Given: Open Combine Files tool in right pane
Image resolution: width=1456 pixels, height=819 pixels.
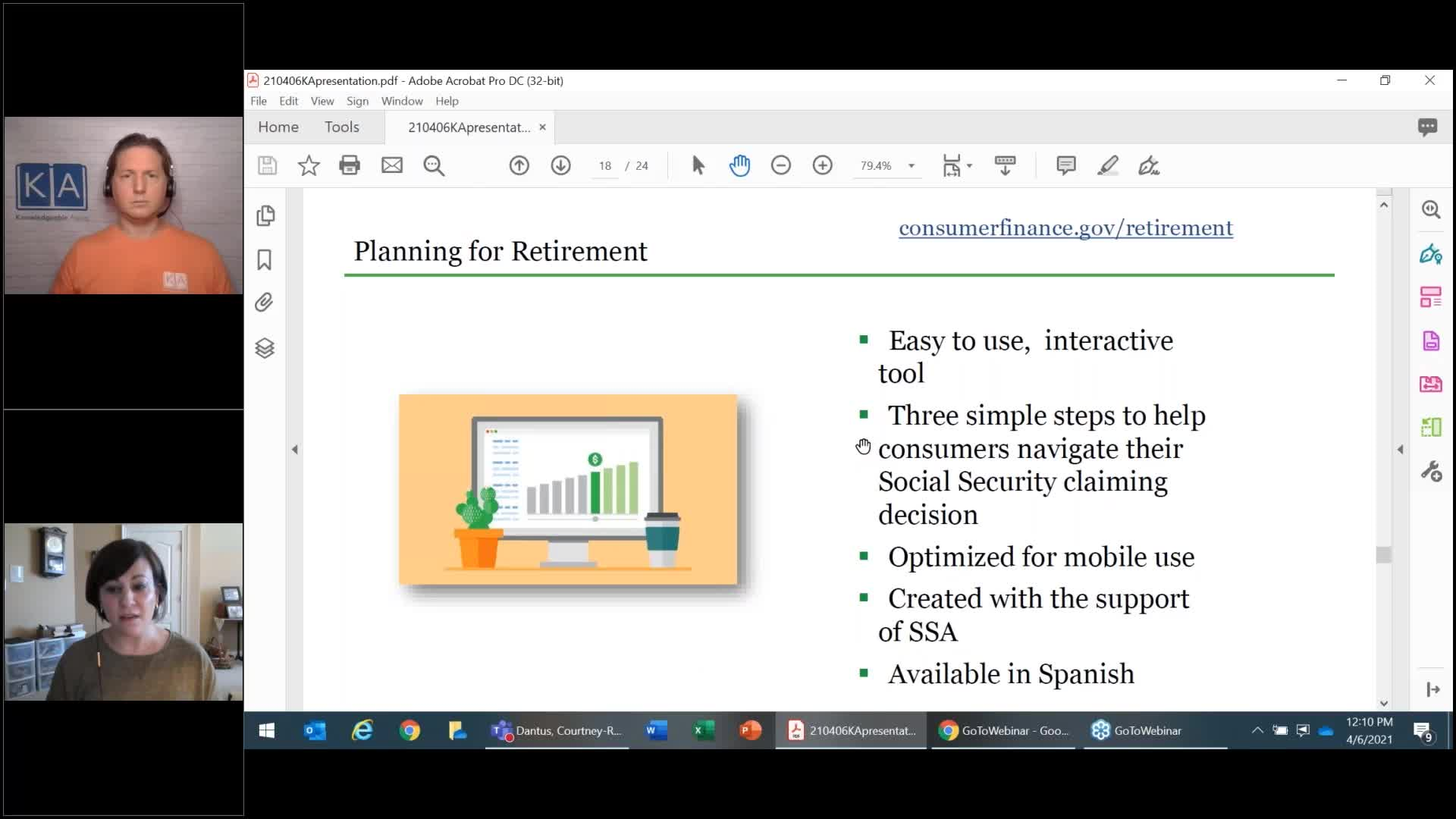Looking at the screenshot, I should click(1431, 384).
